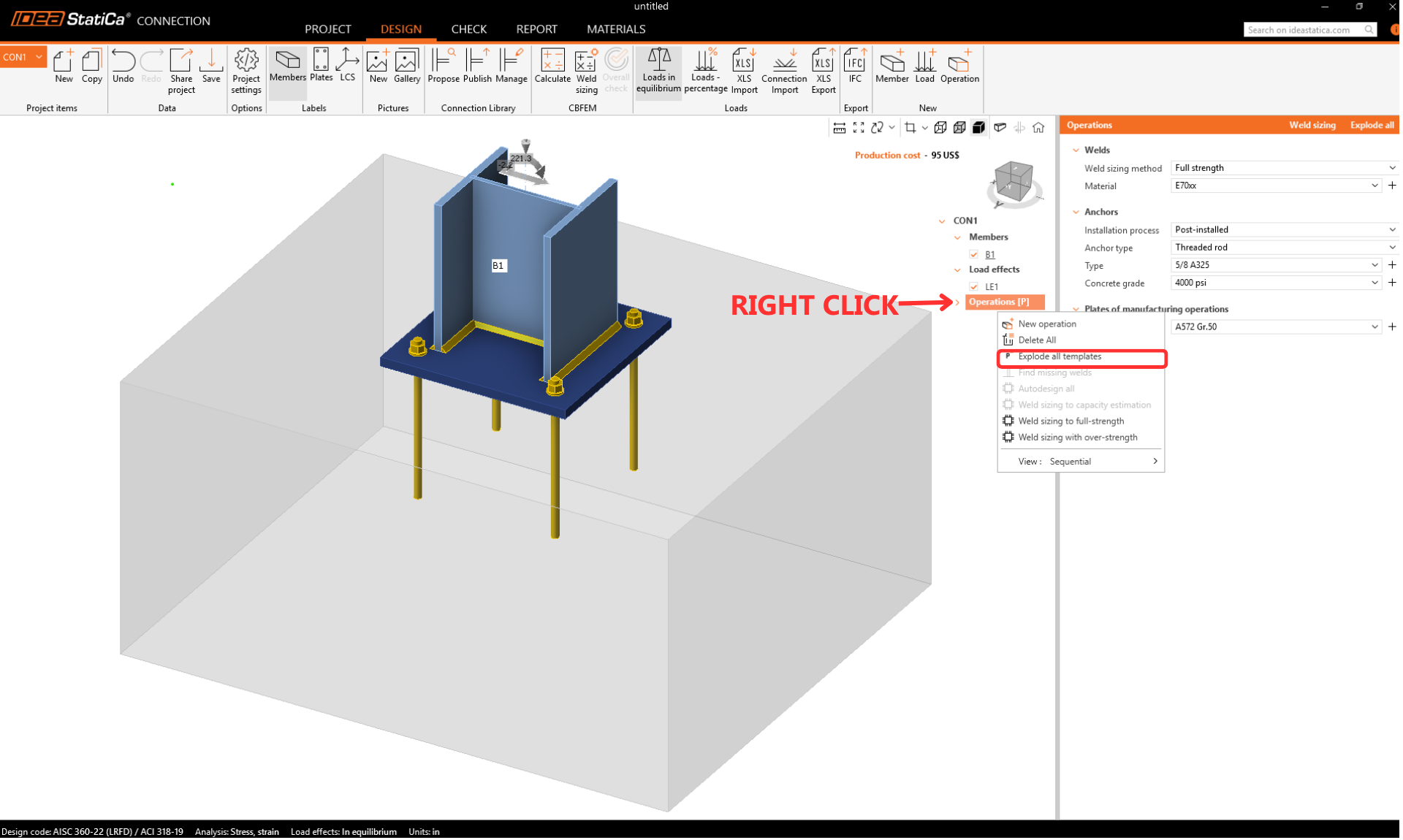
Task: Open the Anchor type dropdown
Action: 1284,248
